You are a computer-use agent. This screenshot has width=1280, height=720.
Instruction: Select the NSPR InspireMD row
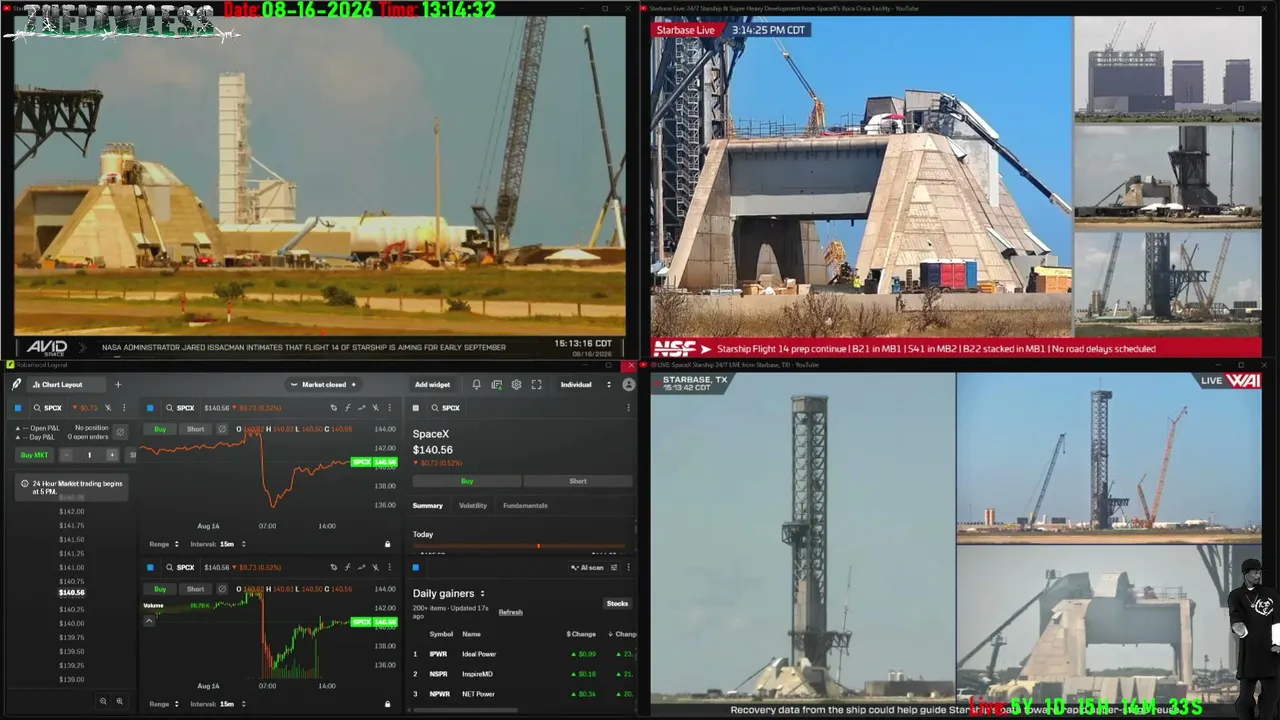523,674
